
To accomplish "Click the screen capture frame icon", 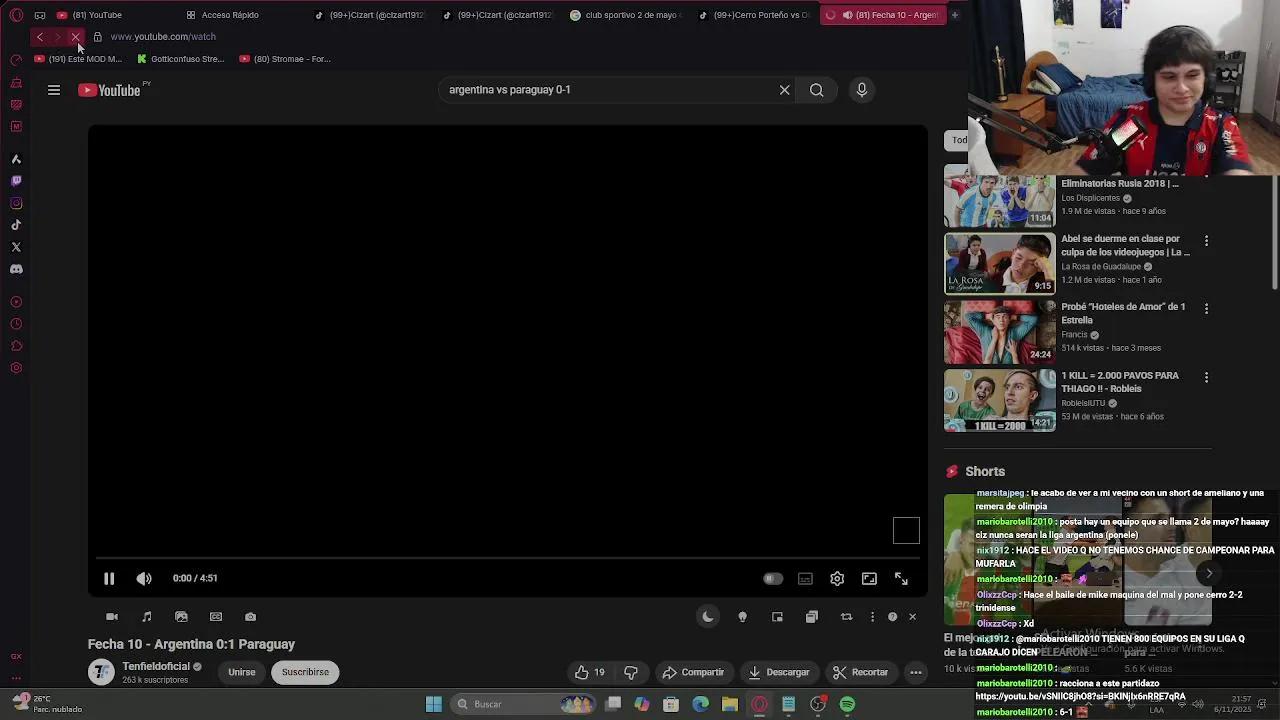I will 216,617.
